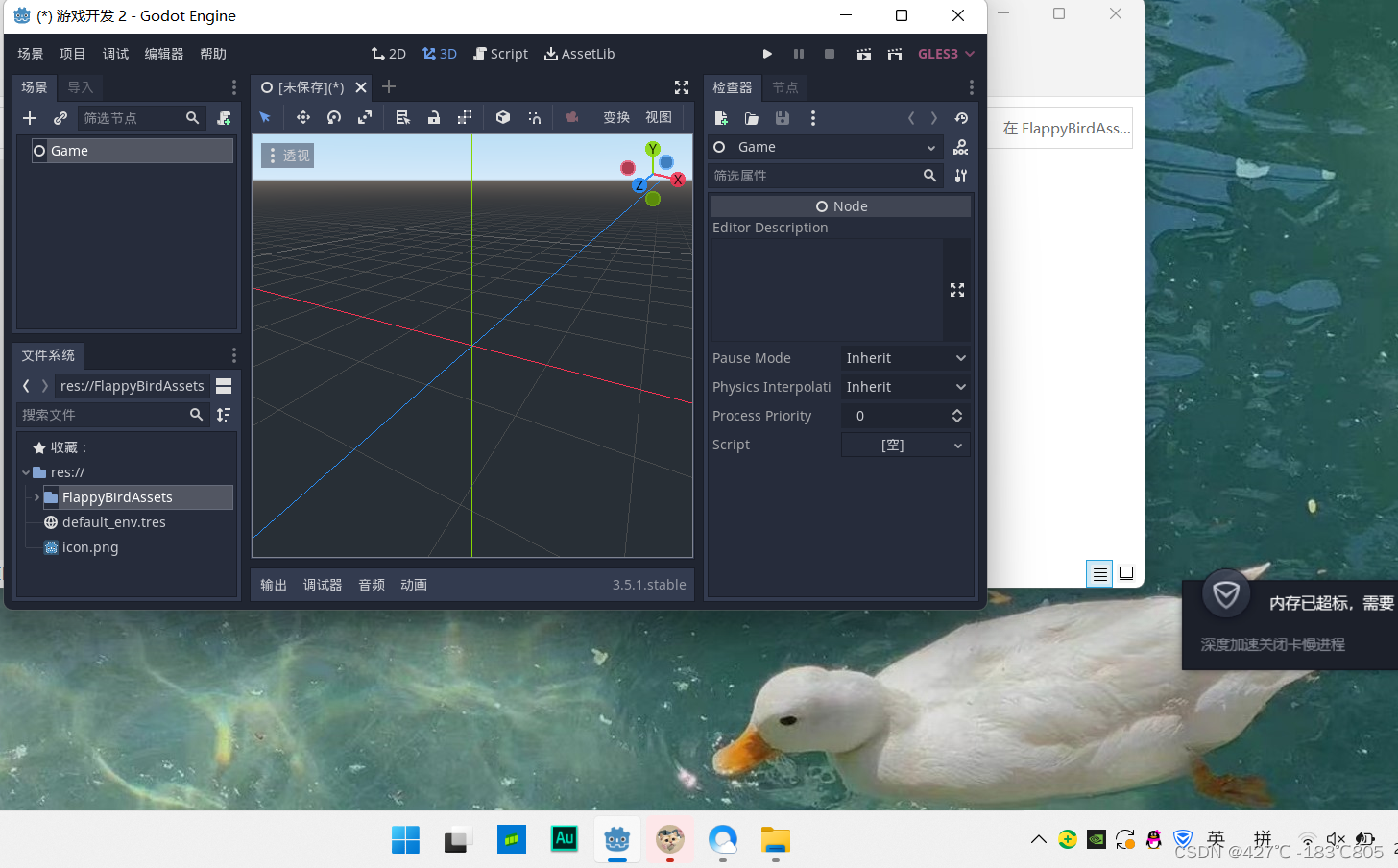Collapse the Node section header

[841, 206]
